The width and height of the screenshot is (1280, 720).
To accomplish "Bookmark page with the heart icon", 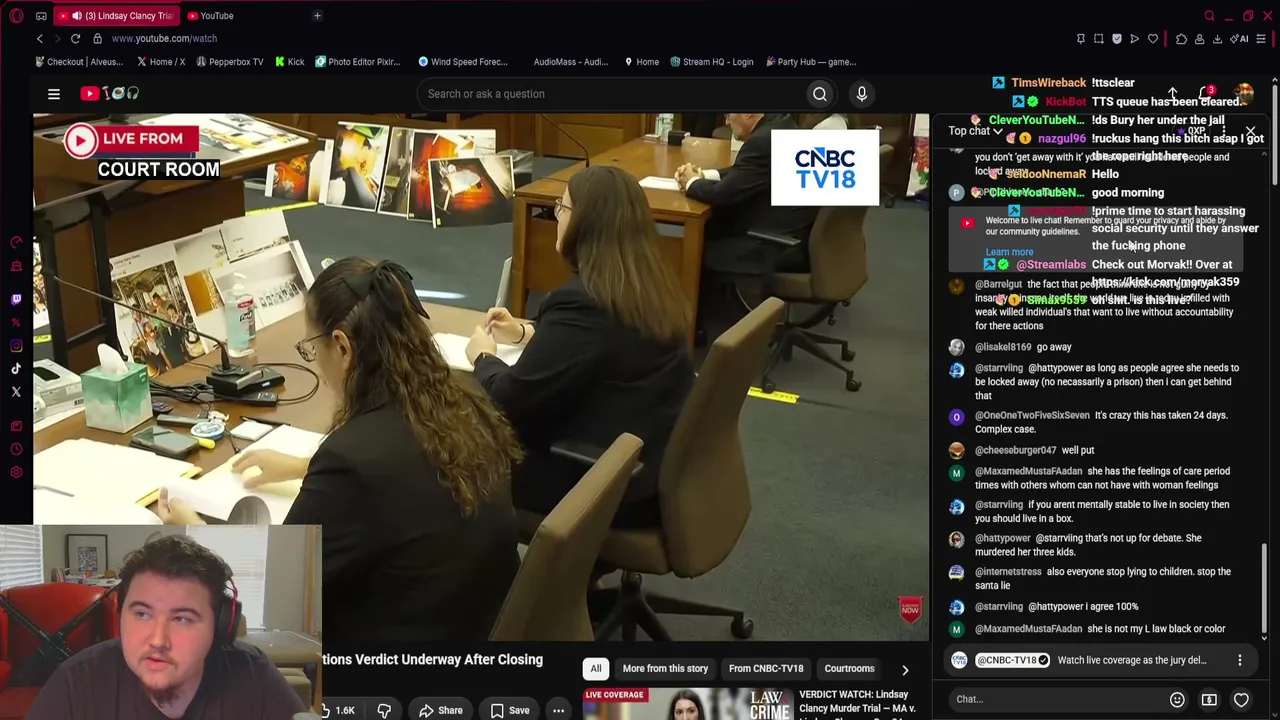I will pyautogui.click(x=1153, y=39).
